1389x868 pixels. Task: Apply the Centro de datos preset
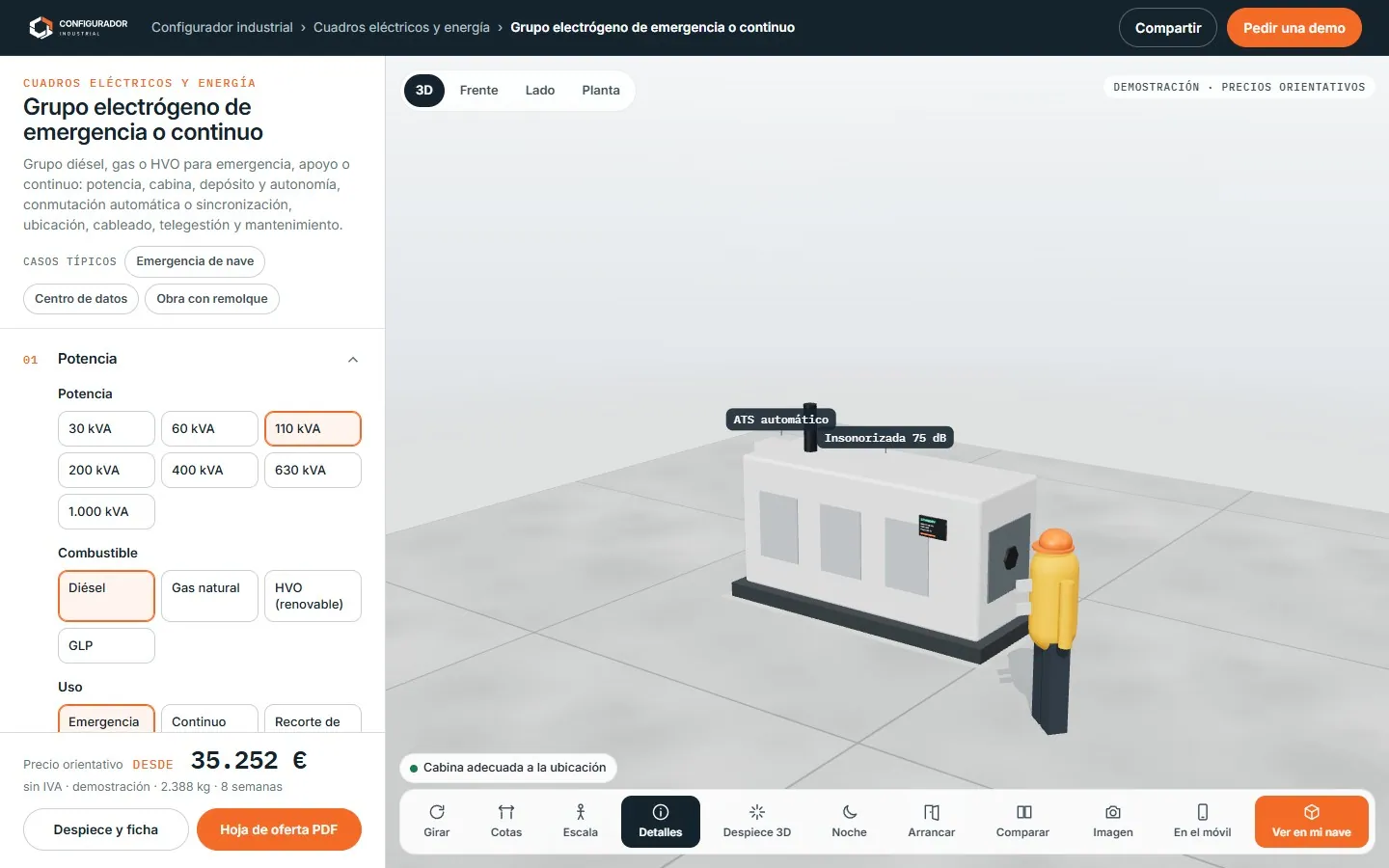[81, 299]
